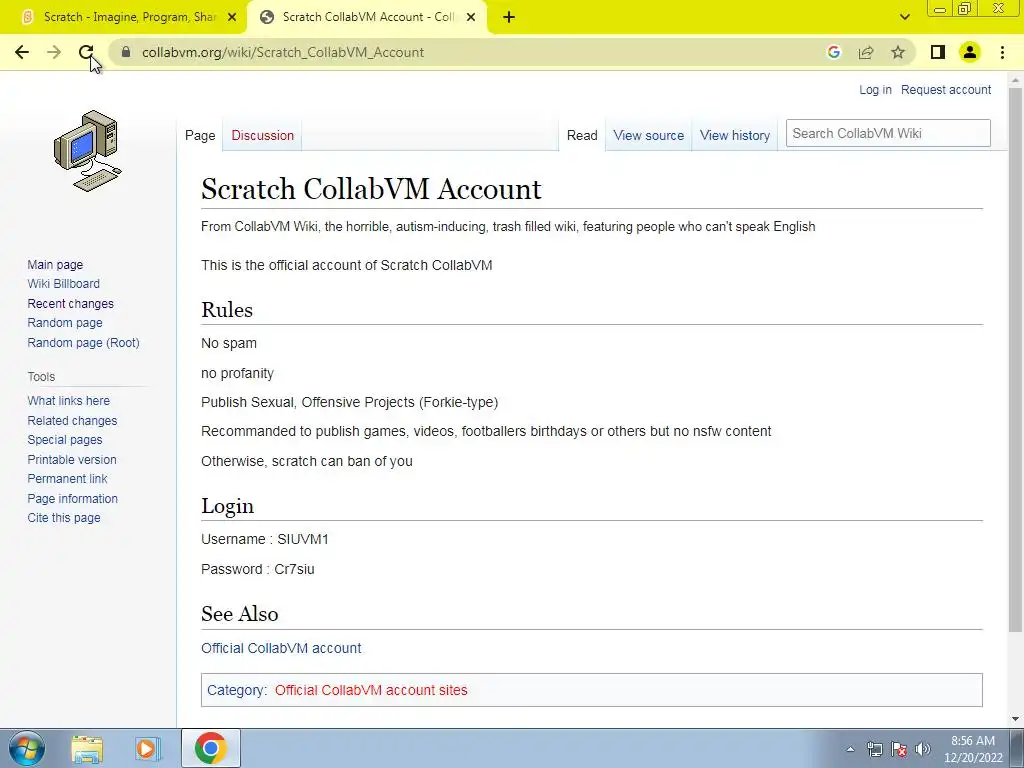Click the Search CollabVM Wiki field
This screenshot has width=1024, height=768.
click(x=888, y=133)
